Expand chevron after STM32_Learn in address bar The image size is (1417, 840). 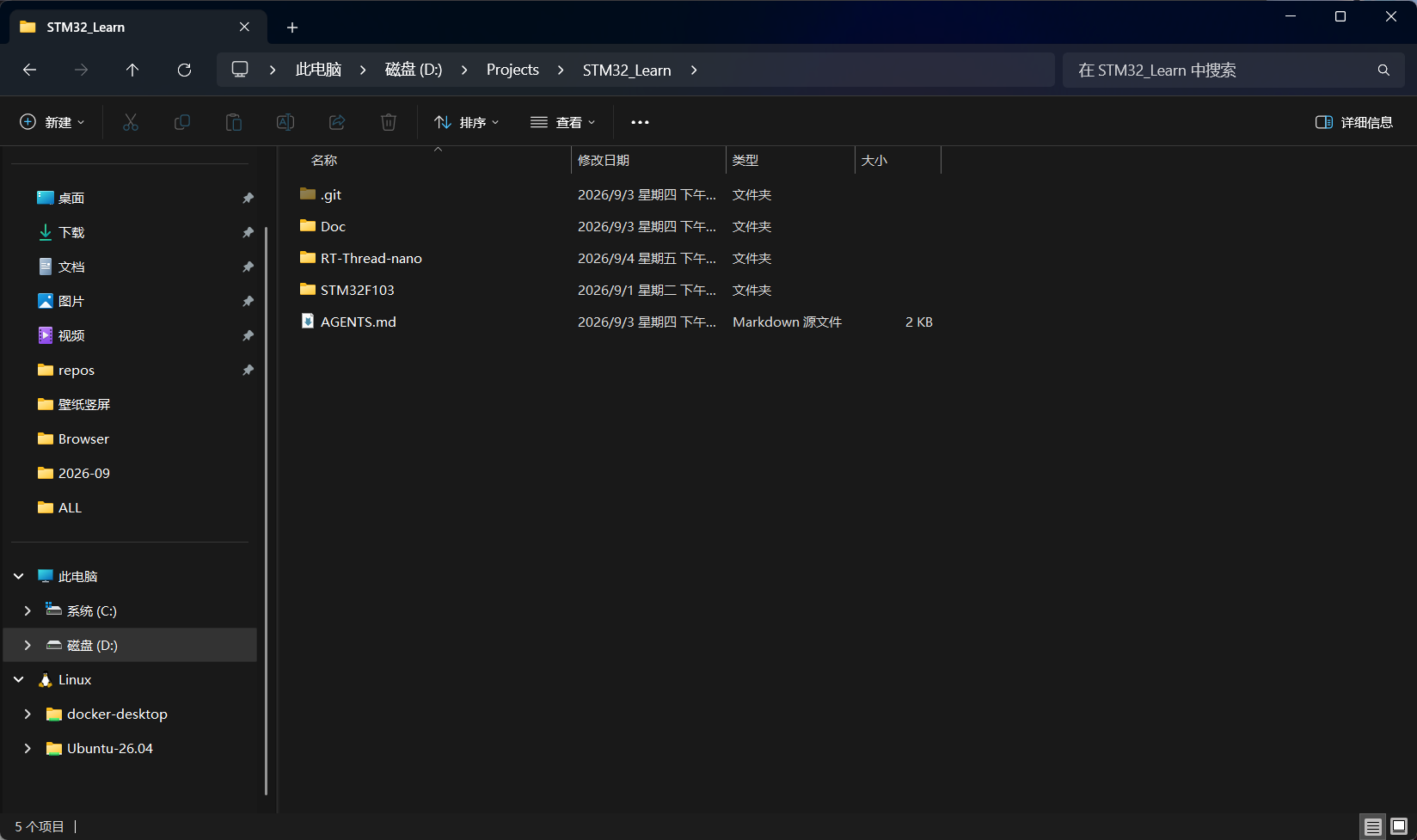(694, 70)
